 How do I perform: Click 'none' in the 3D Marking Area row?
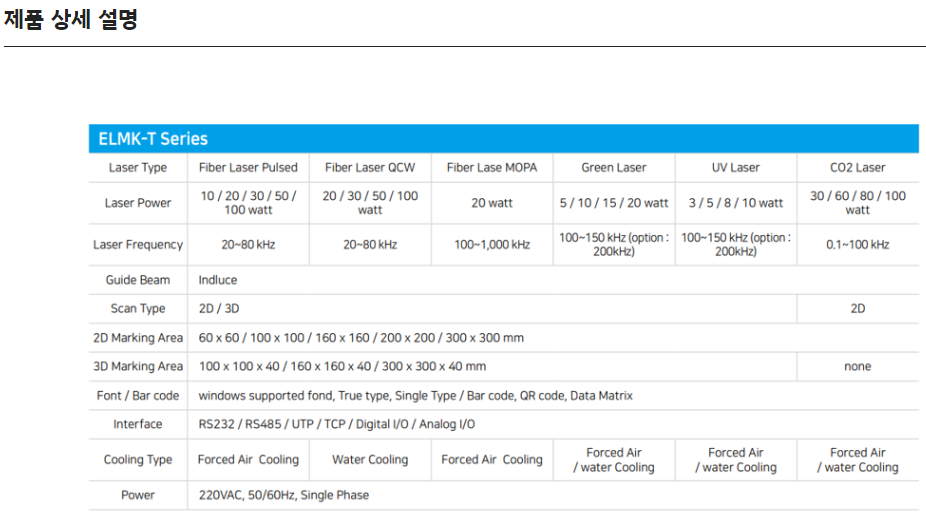(x=857, y=367)
